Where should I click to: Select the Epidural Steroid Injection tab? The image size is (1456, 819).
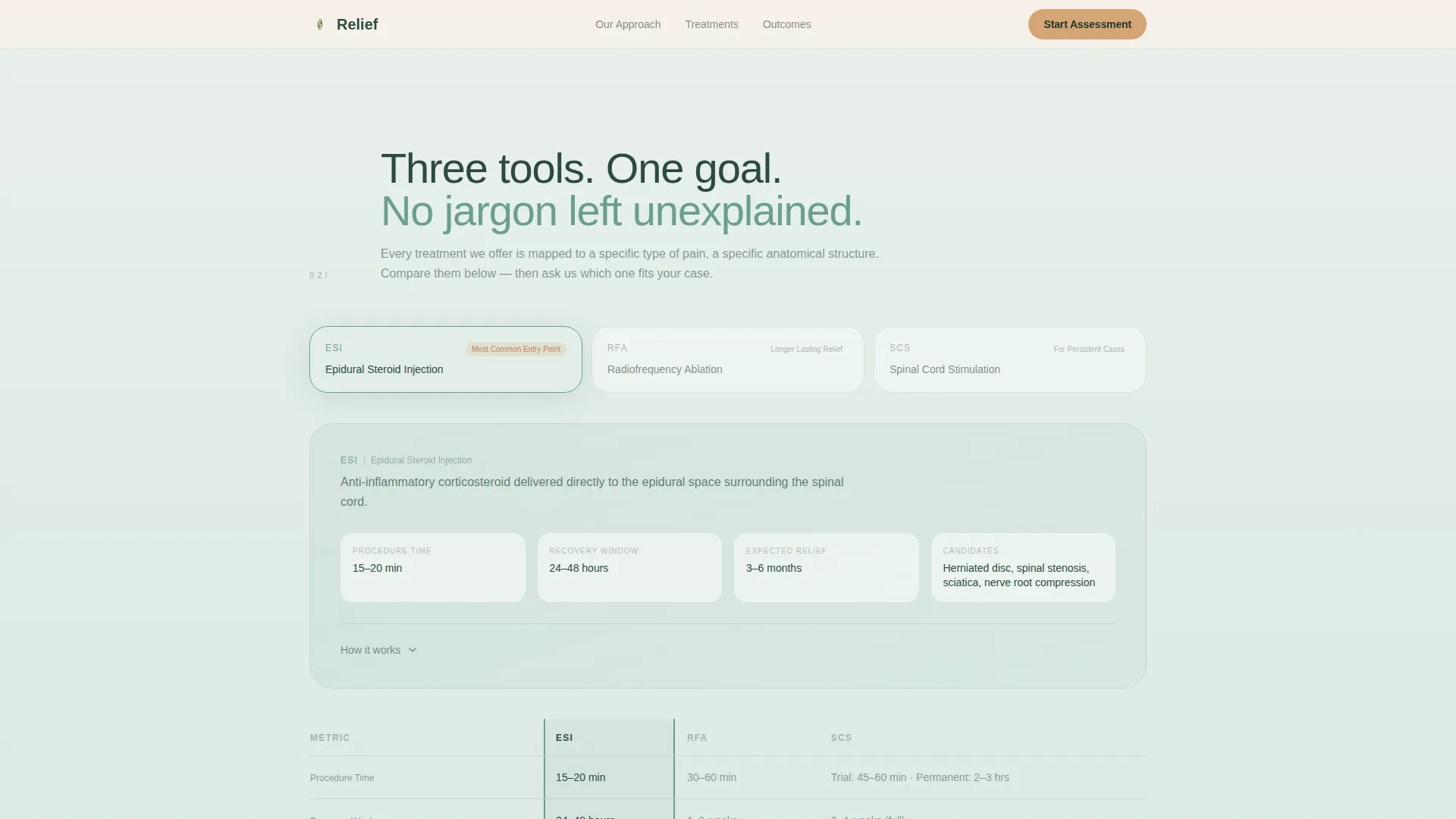(446, 359)
